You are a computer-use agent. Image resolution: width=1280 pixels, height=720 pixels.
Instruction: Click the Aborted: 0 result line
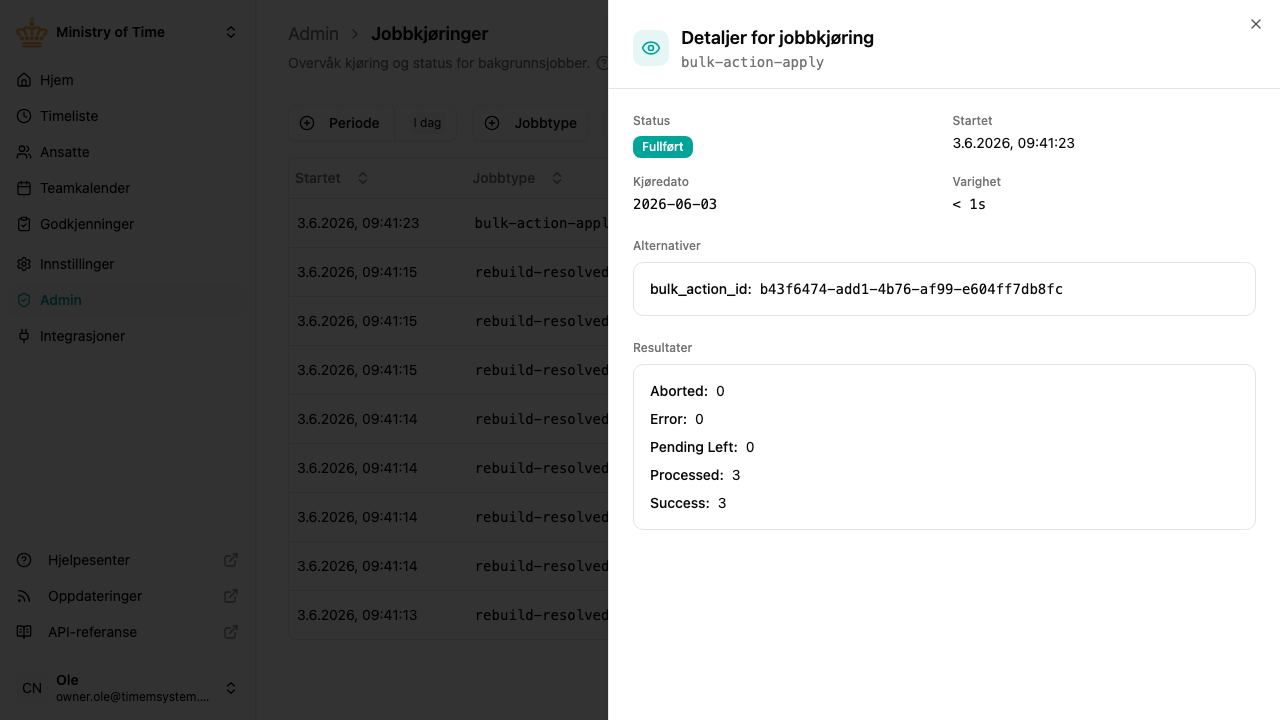[x=687, y=391]
